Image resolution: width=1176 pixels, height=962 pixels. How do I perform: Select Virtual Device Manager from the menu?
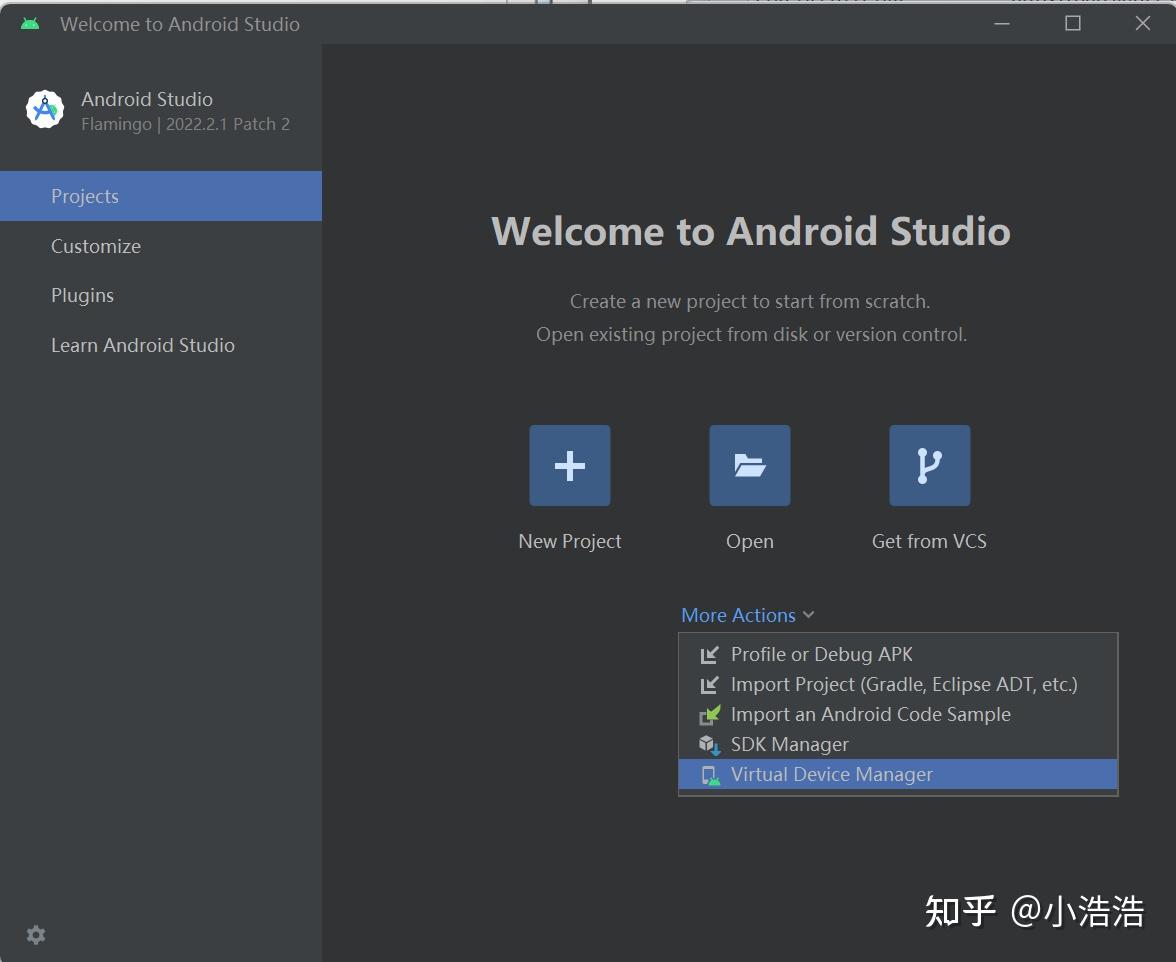click(x=832, y=774)
